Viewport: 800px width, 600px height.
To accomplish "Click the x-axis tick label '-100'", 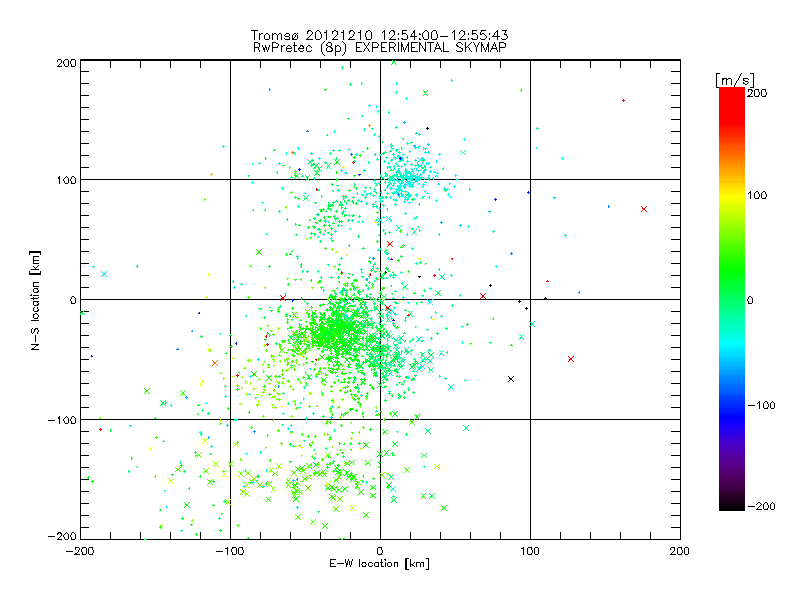I will click(x=230, y=551).
